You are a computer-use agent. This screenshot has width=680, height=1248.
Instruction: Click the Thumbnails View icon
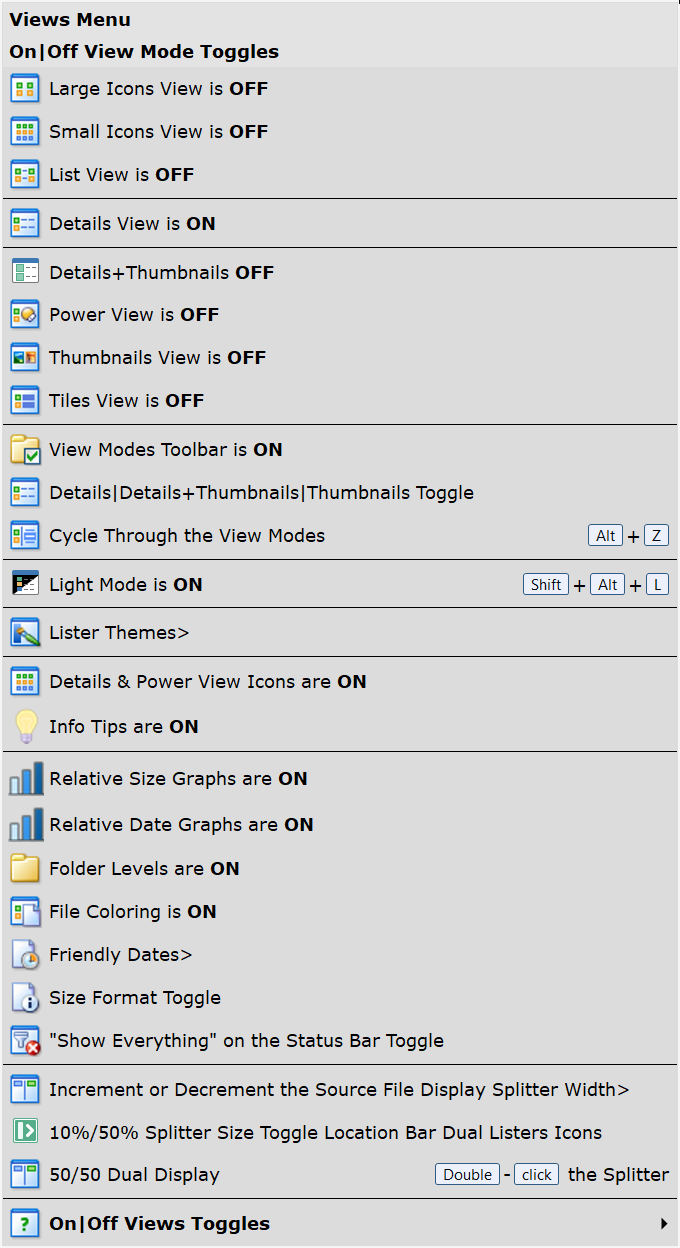coord(25,357)
